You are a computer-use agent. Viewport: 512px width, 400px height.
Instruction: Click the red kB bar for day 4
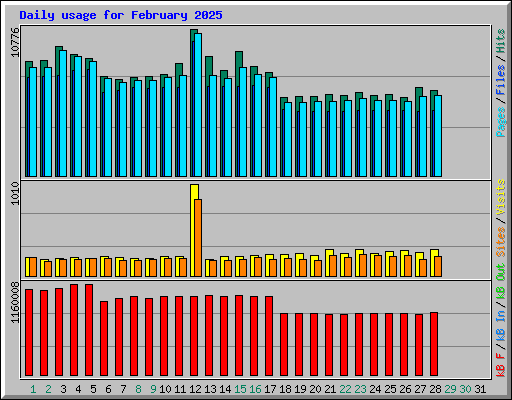[74, 330]
